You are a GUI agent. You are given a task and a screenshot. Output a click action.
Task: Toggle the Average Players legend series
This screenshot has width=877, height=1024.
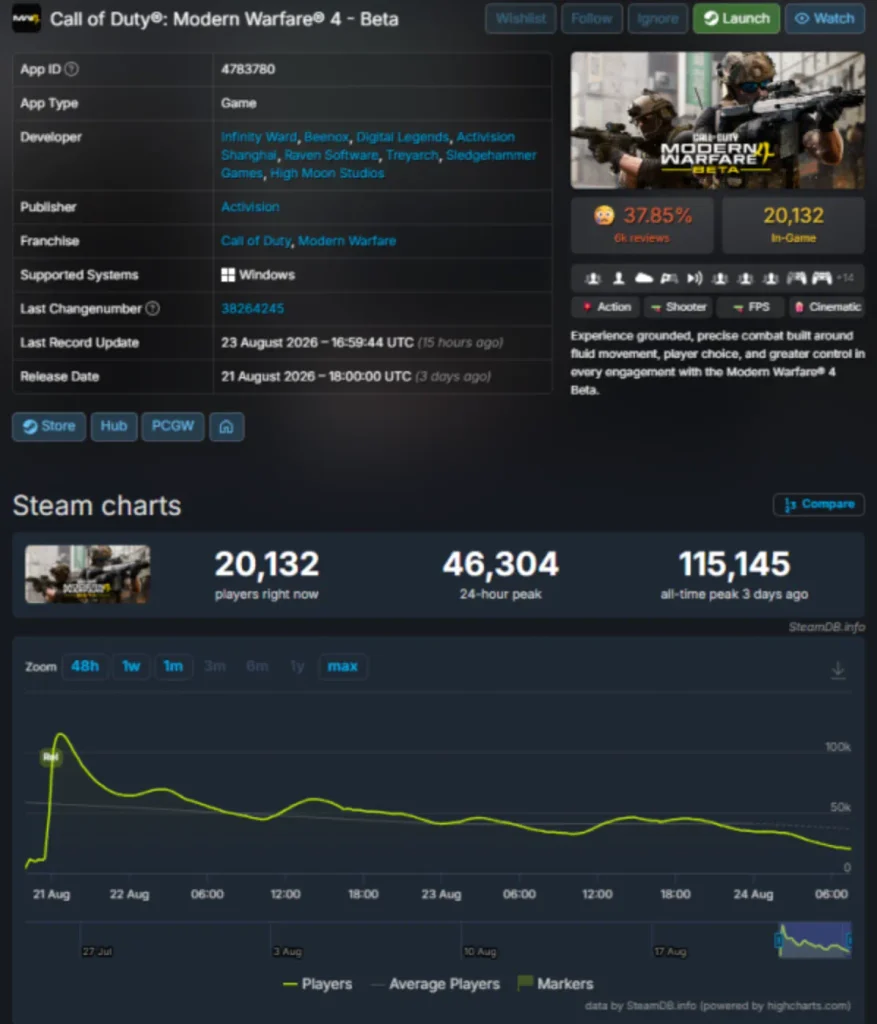(436, 984)
